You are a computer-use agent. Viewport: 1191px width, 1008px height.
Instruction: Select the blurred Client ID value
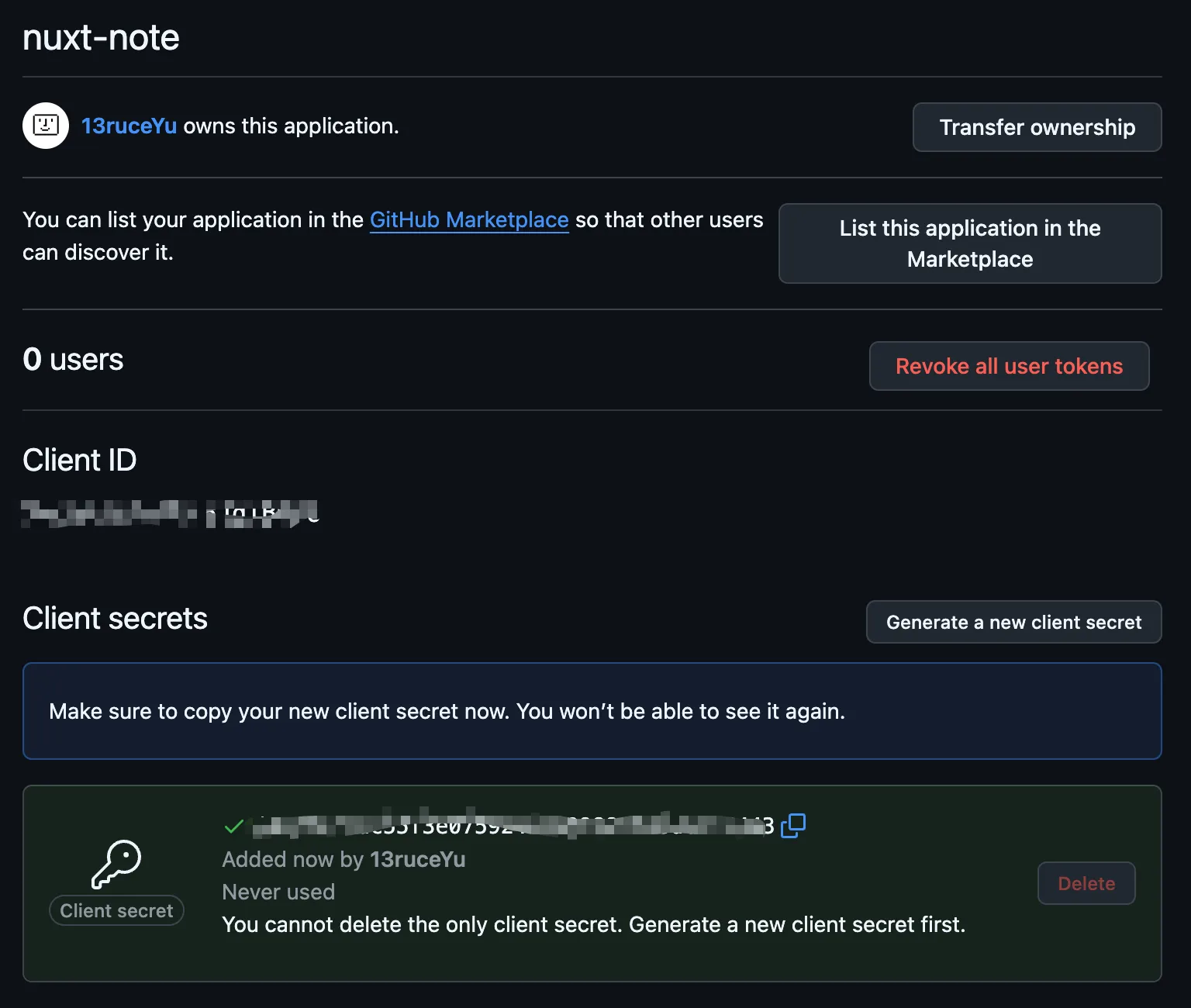[x=170, y=513]
